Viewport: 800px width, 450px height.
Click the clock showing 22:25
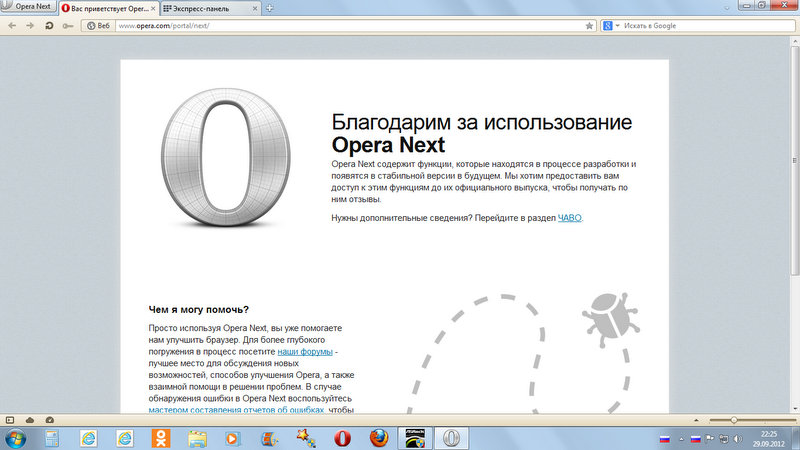[768, 439]
